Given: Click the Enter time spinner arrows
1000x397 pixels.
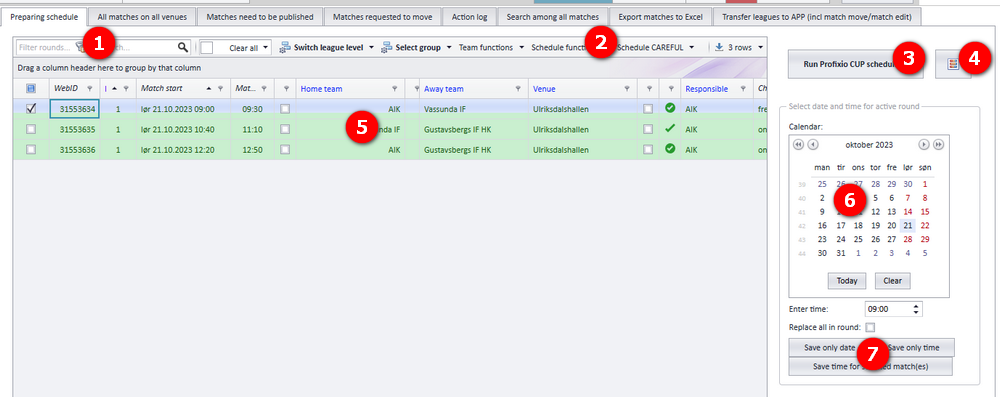Looking at the screenshot, I should pos(916,309).
